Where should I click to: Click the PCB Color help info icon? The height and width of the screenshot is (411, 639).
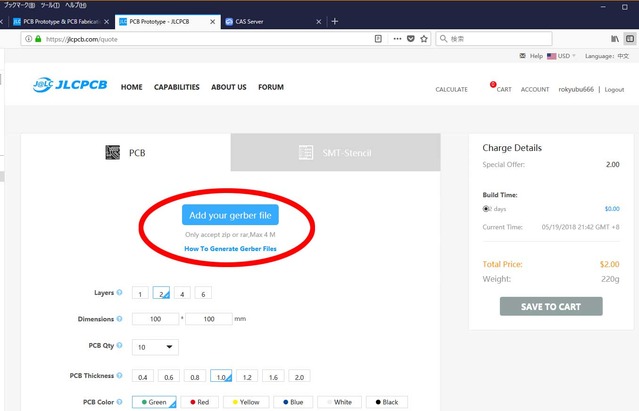click(119, 402)
